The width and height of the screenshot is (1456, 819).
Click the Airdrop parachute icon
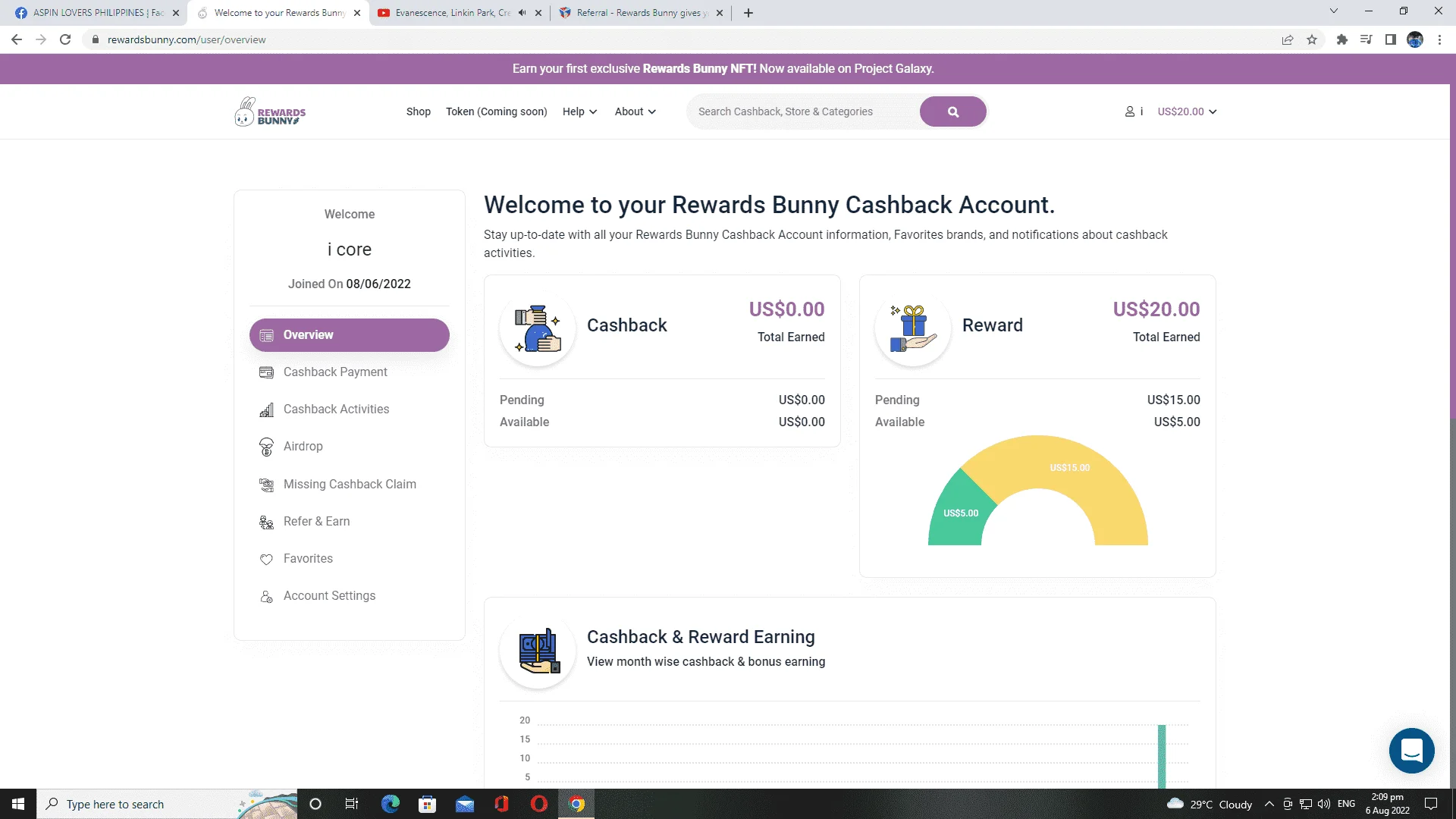266,447
